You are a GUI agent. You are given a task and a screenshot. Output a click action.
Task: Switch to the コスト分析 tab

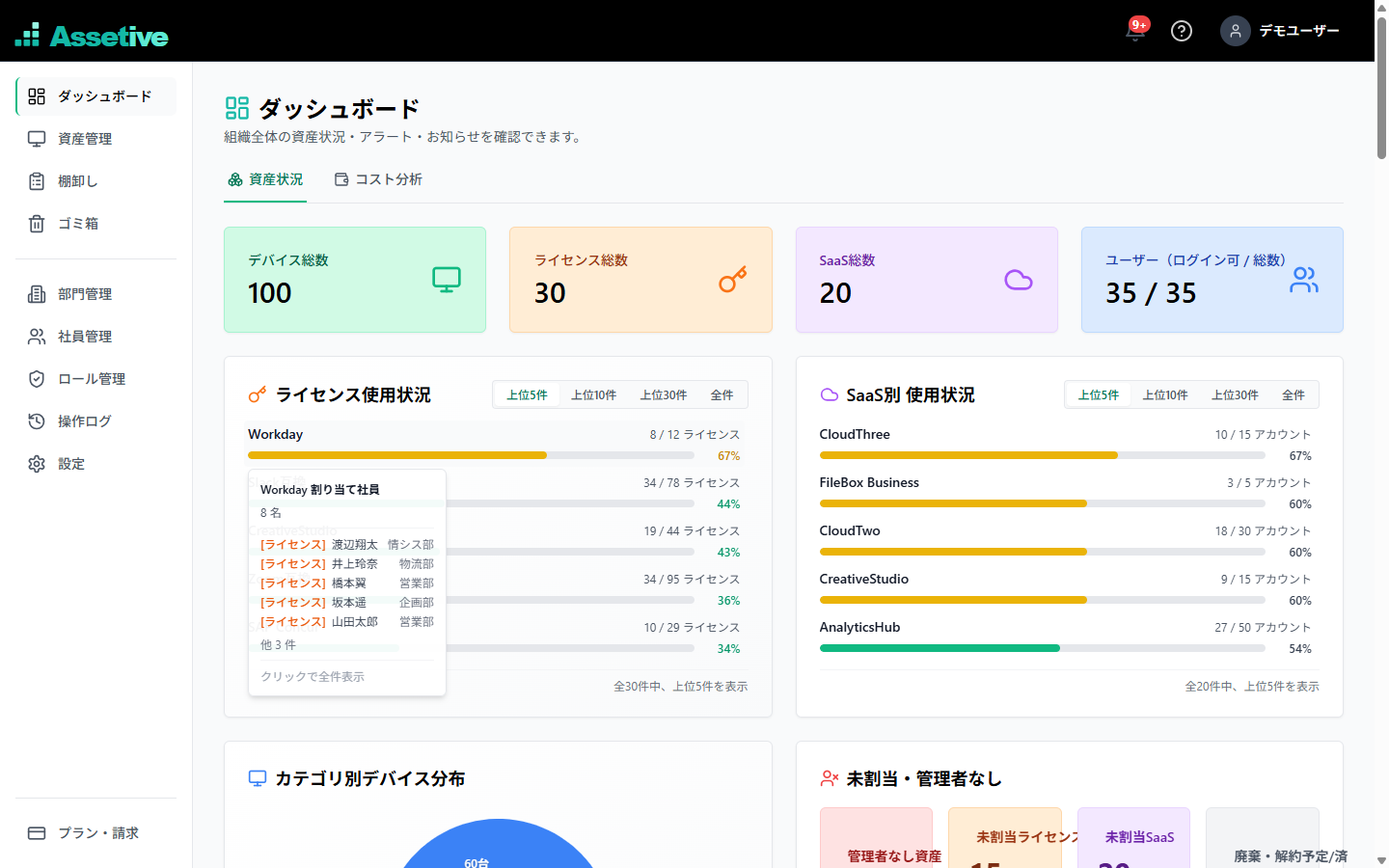pyautogui.click(x=378, y=179)
